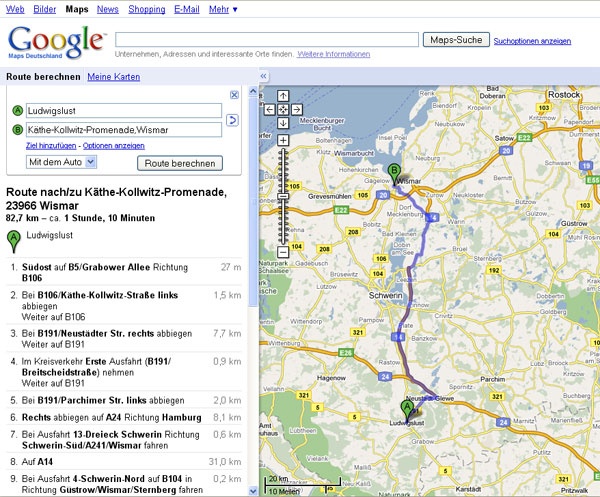Select step 6 'Rechts abbiegen auf A24'
Screen dimensions: 600x497
124,417
